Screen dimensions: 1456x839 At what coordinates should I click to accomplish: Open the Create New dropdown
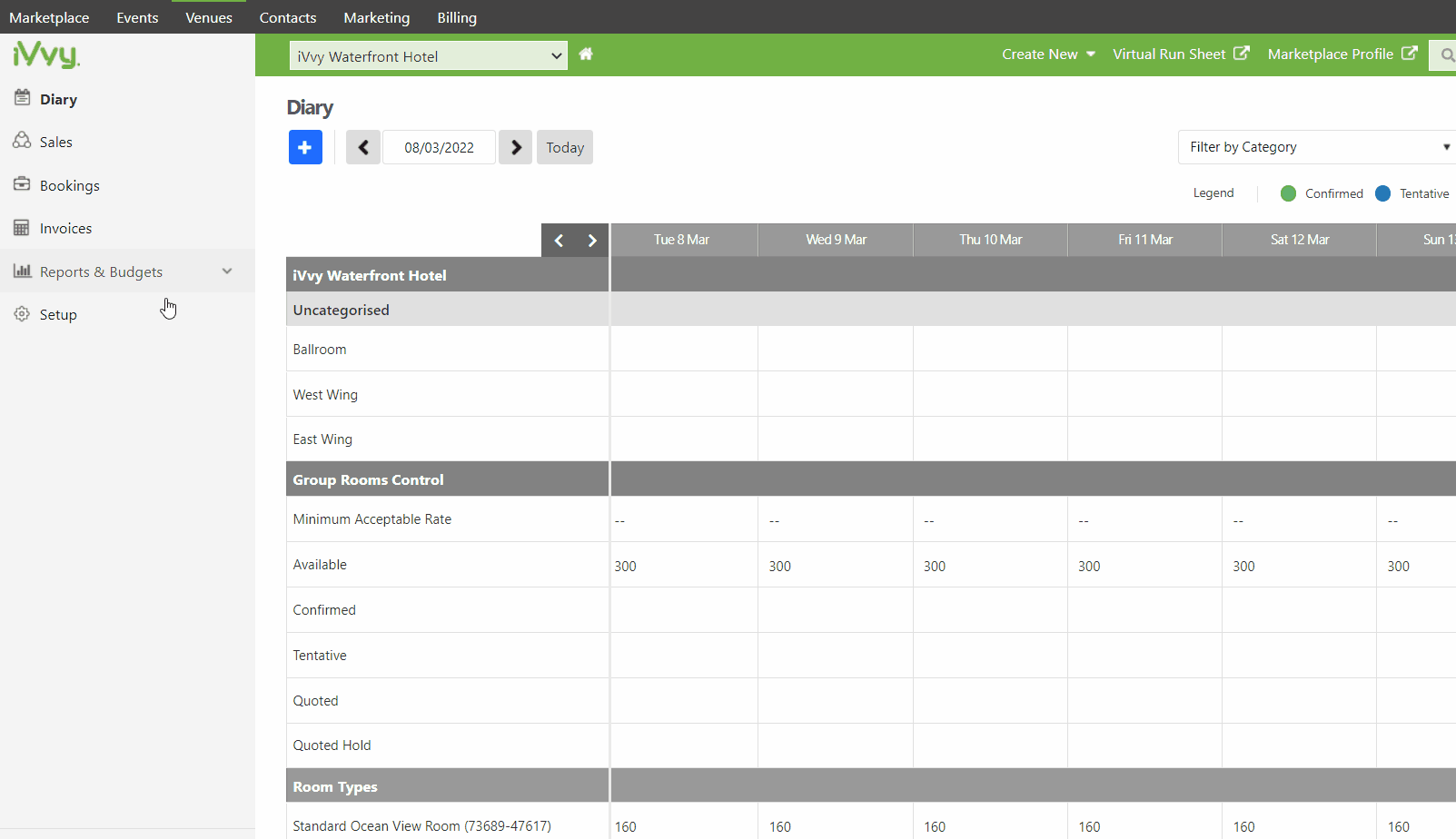click(x=1046, y=54)
